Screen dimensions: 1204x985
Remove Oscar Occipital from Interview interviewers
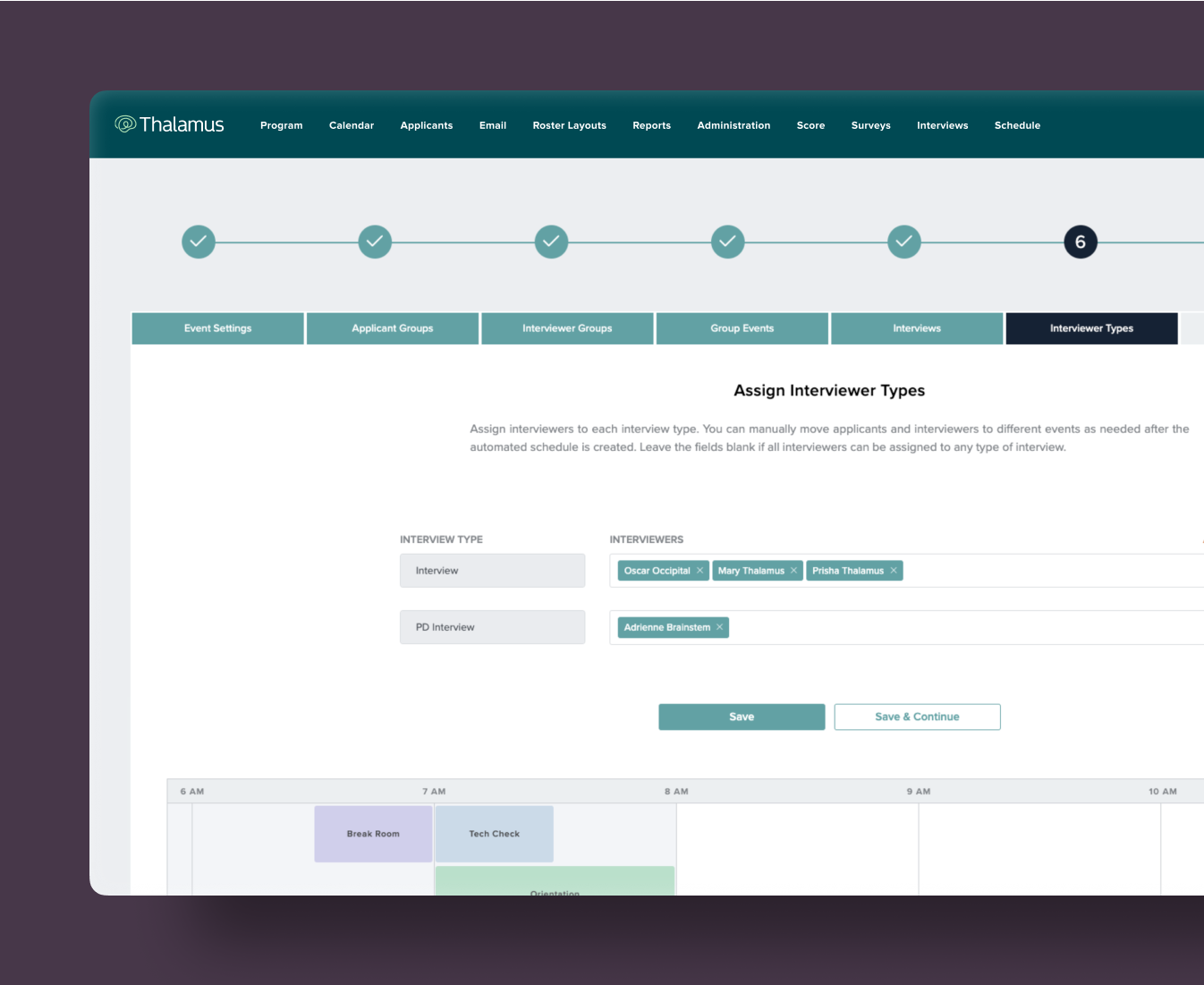pyautogui.click(x=700, y=571)
